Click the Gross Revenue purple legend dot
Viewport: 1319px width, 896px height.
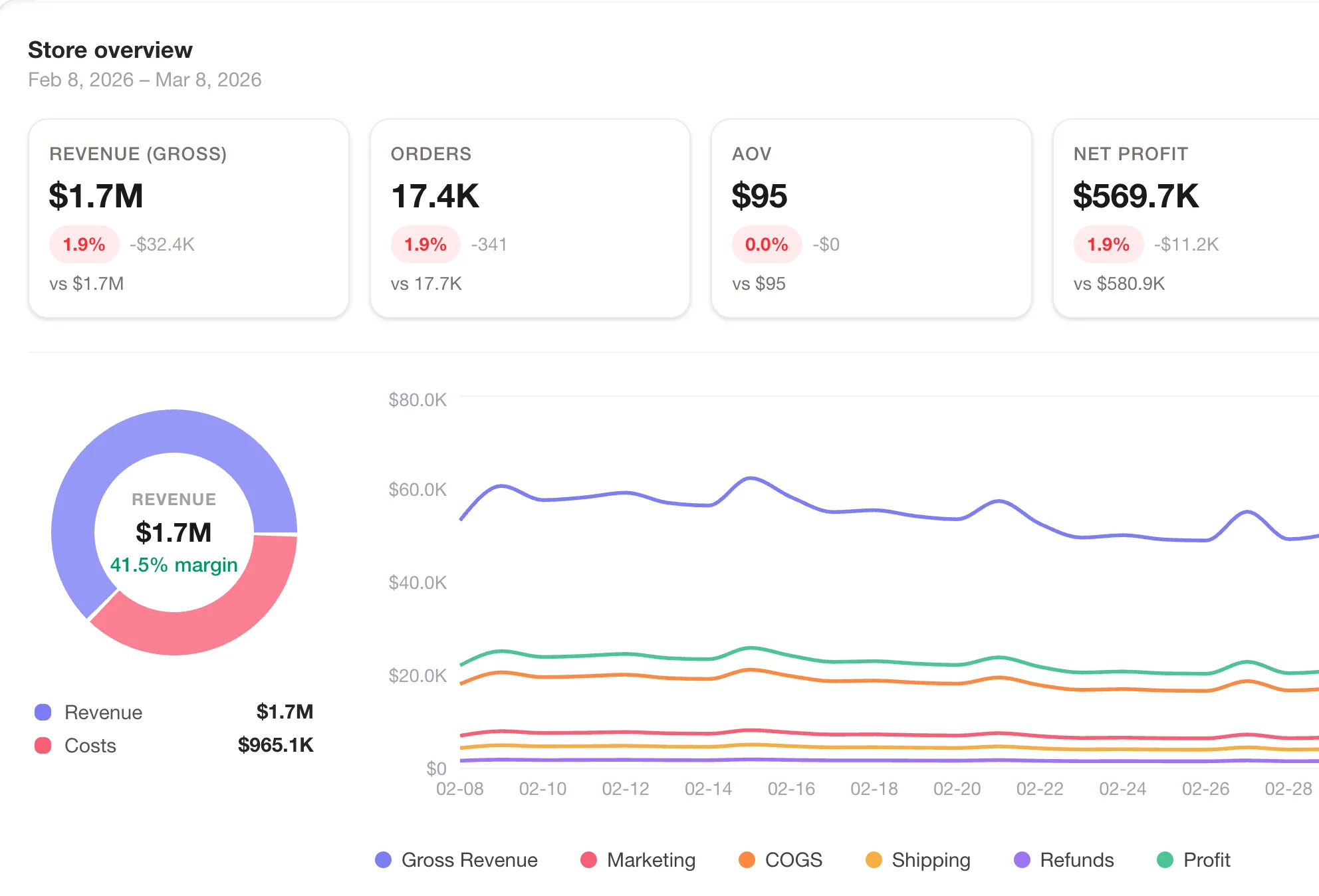pyautogui.click(x=384, y=860)
